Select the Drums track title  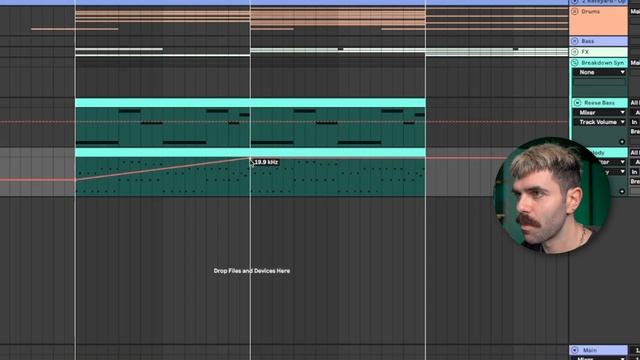pos(591,11)
